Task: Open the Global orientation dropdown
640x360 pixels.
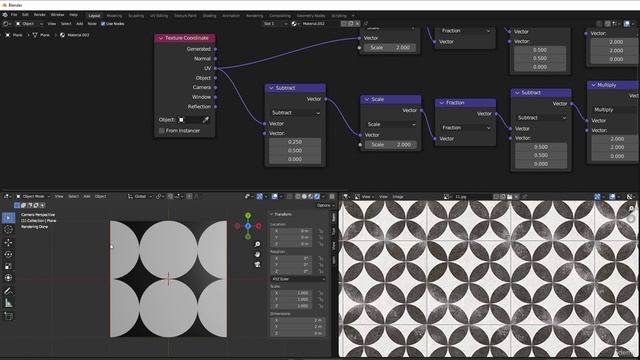Action: [140, 196]
